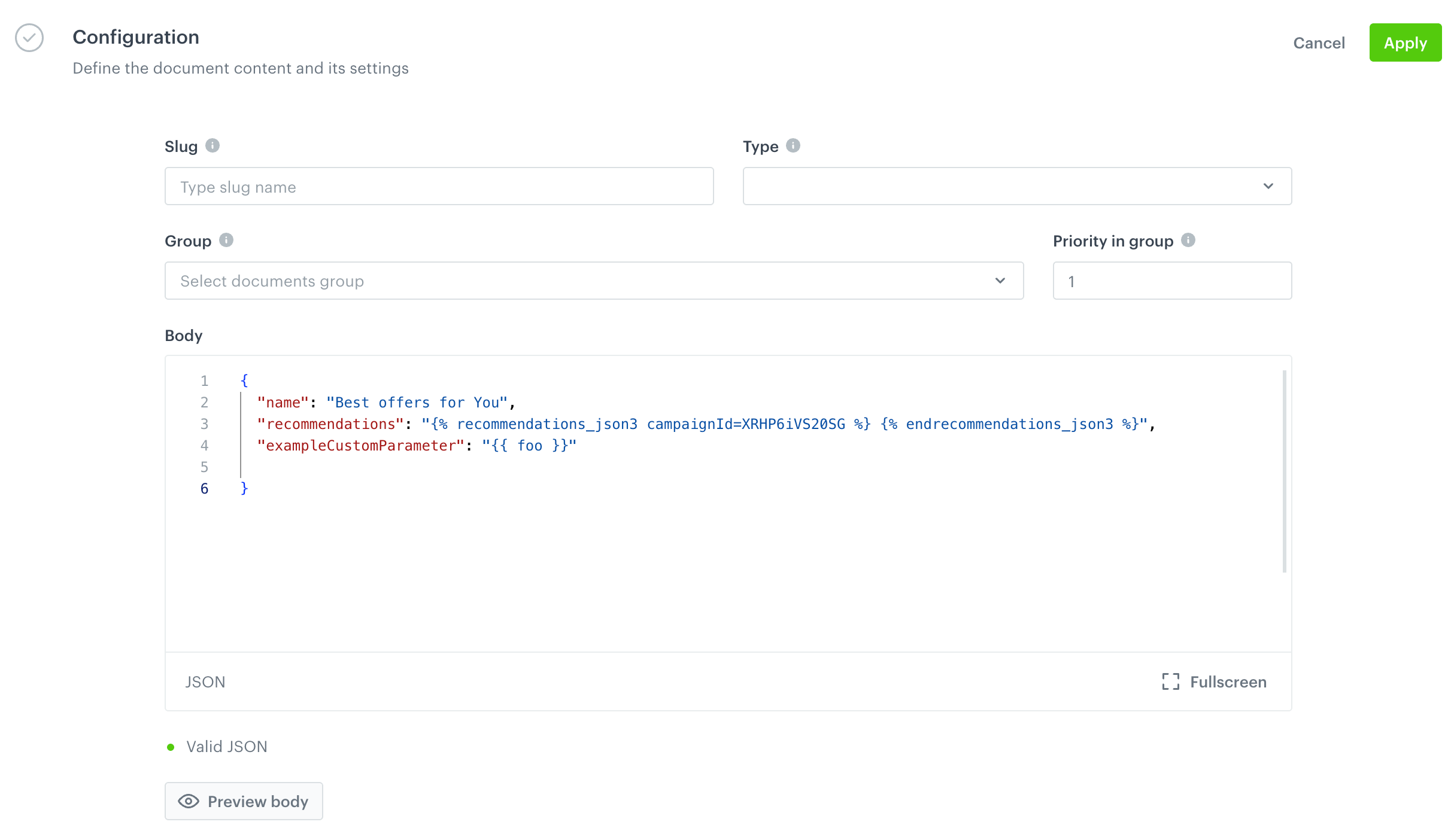Viewport: 1451px width, 840px height.
Task: Click the Slug info icon
Action: coord(213,145)
